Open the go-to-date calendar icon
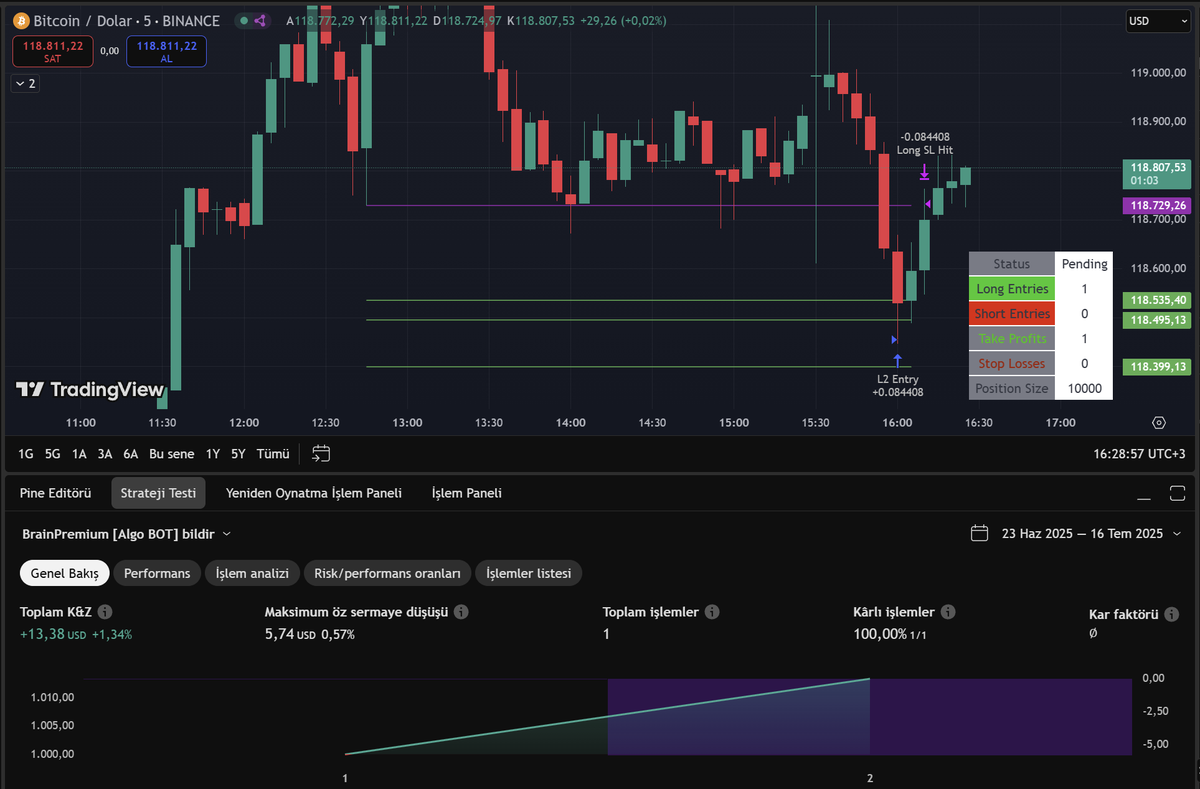 (321, 453)
